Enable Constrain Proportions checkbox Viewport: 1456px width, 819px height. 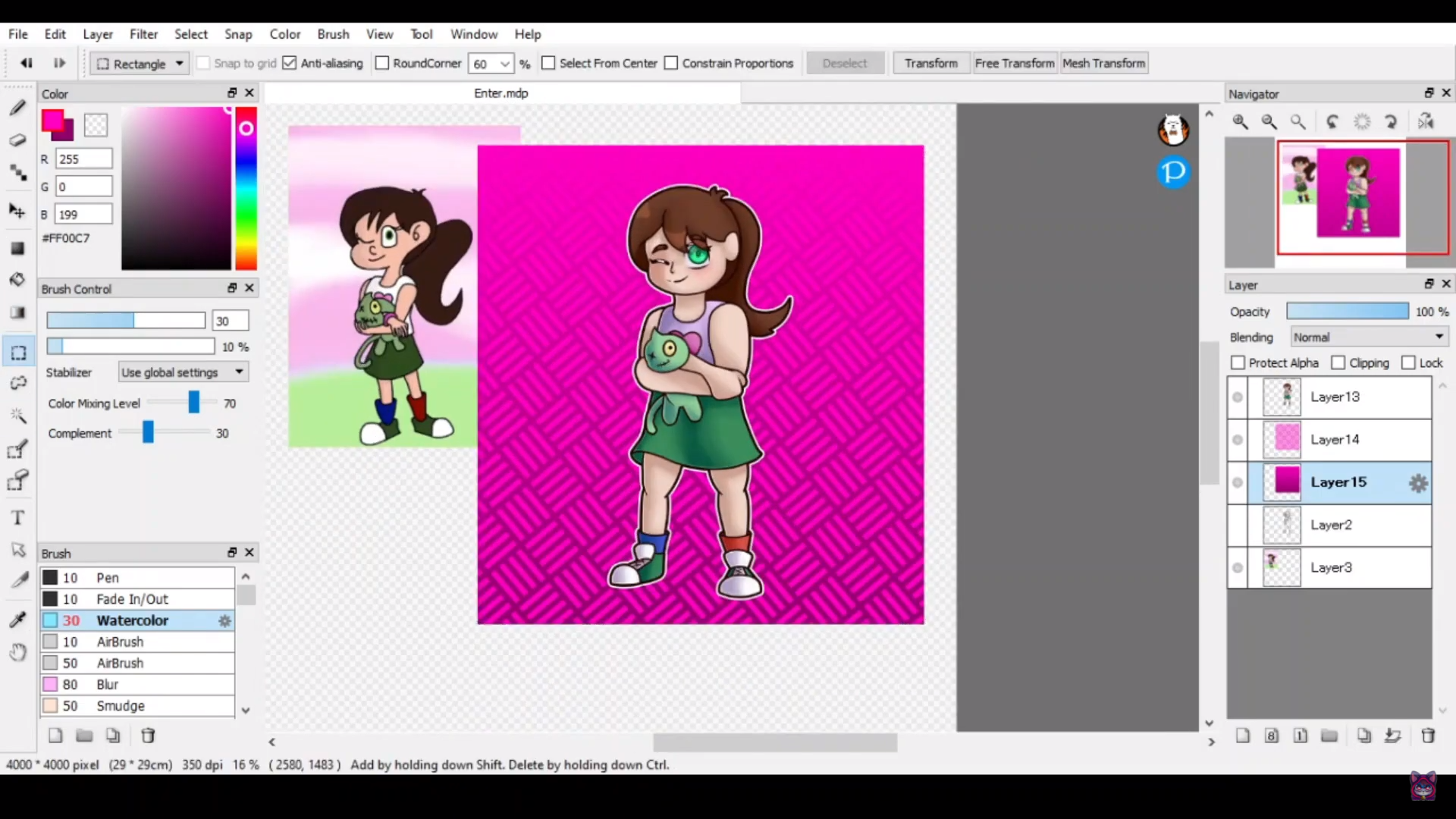pos(671,63)
